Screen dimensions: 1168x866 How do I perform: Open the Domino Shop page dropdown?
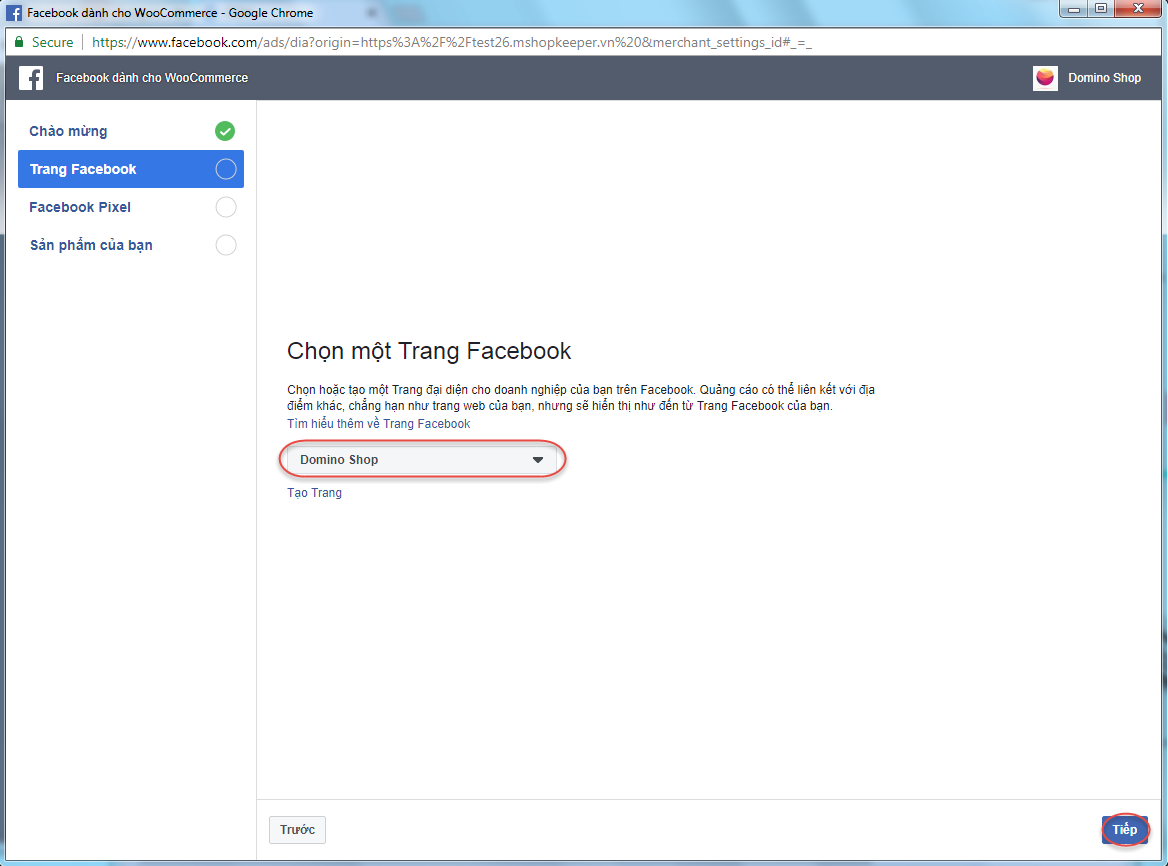coord(422,459)
